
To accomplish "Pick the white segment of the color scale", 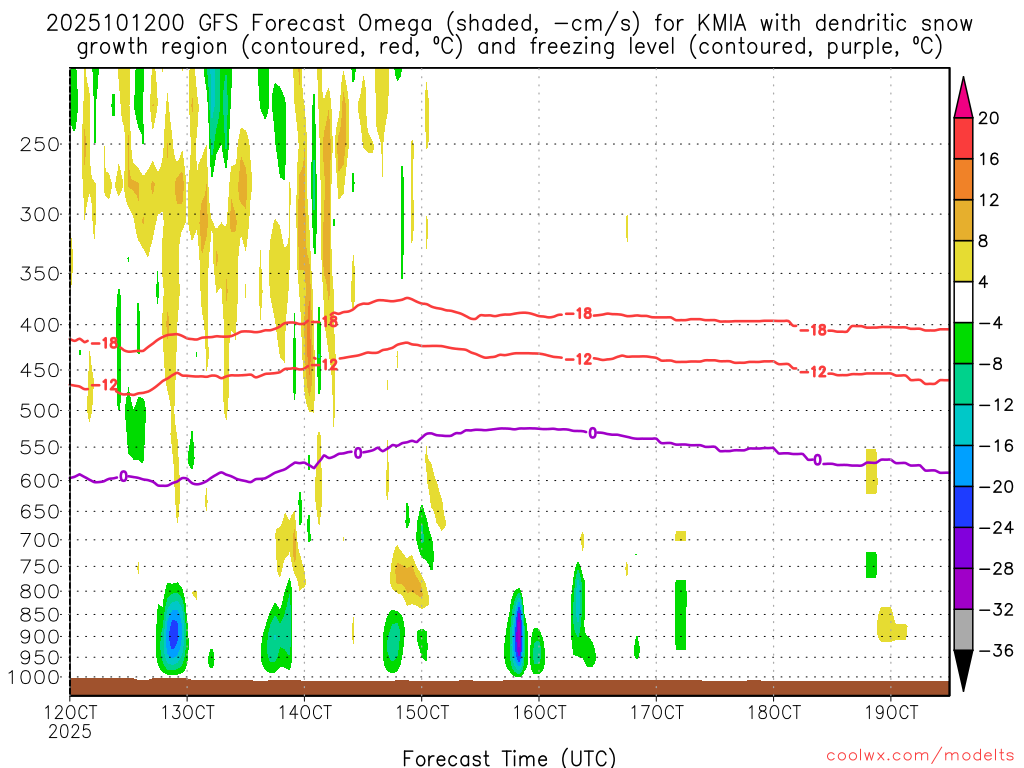I will [963, 302].
